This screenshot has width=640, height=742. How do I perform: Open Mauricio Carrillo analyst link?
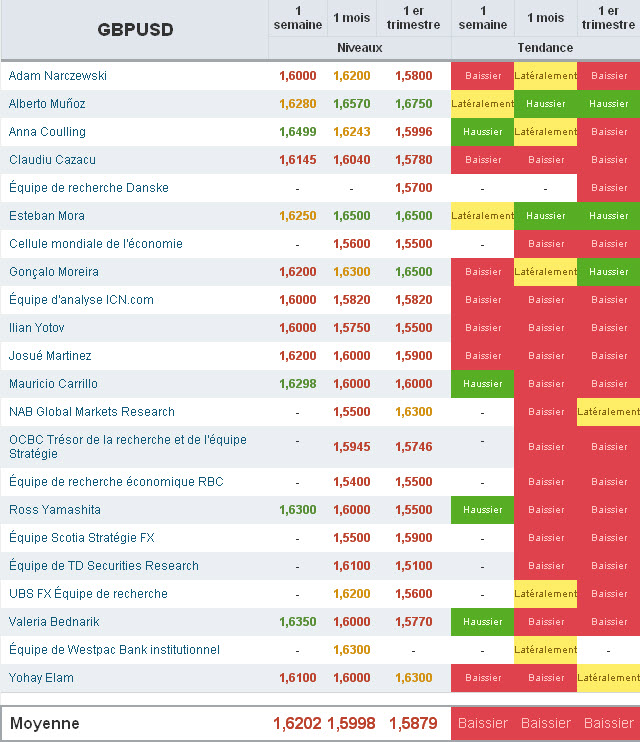click(x=53, y=383)
